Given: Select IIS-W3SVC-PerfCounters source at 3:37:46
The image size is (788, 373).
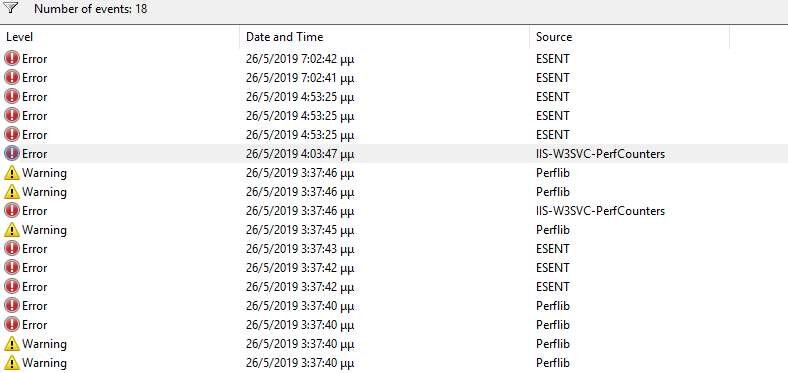Looking at the screenshot, I should click(x=601, y=211).
